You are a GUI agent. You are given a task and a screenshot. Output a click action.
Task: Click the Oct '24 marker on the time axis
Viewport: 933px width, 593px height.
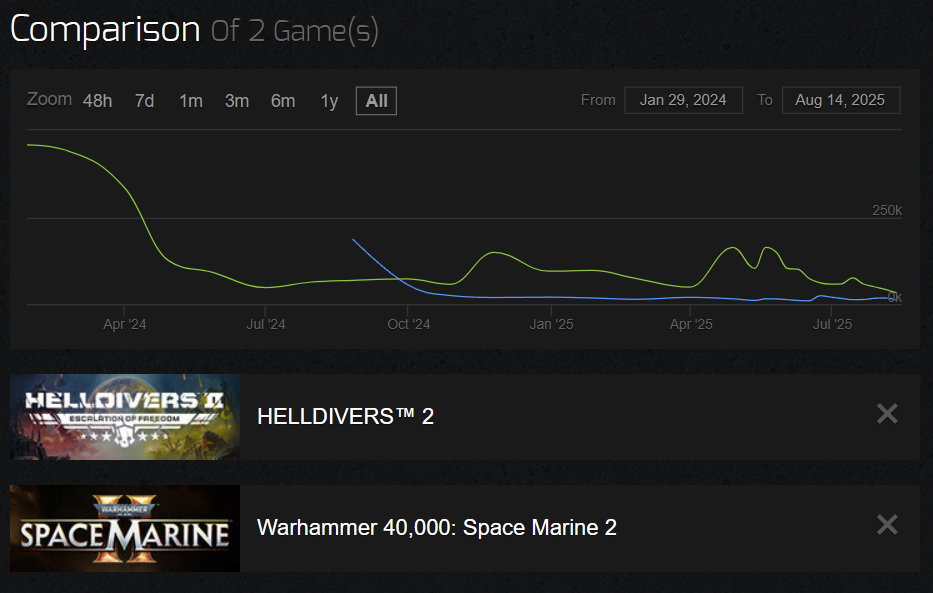408,324
